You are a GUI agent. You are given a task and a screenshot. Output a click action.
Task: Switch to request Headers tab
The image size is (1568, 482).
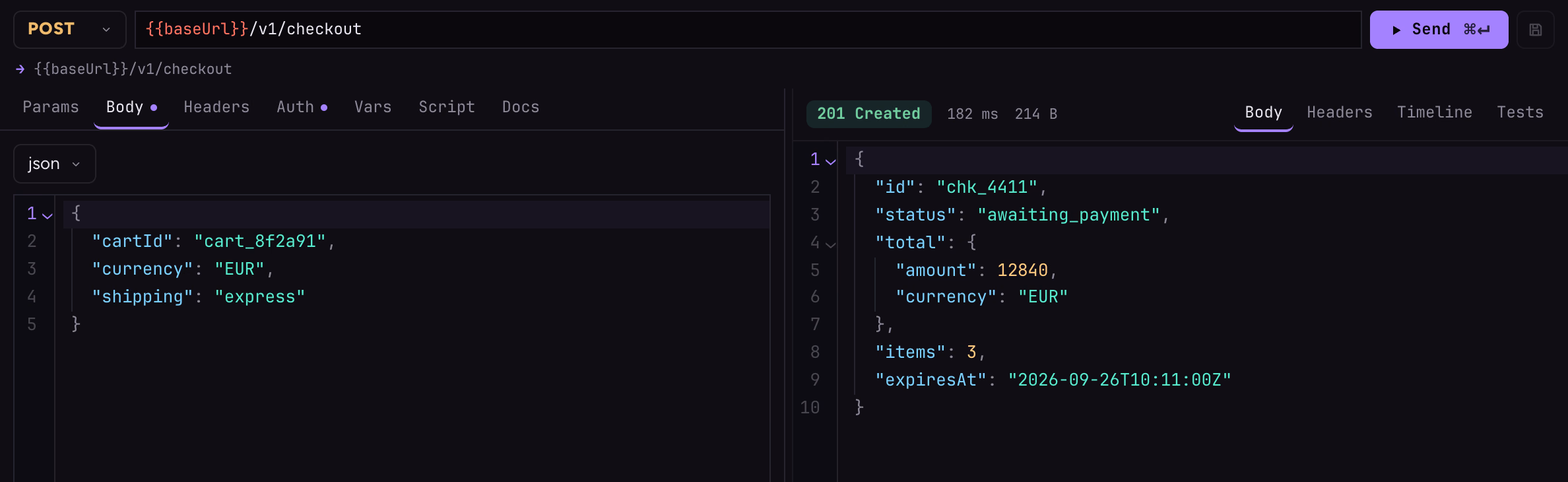pyautogui.click(x=216, y=107)
